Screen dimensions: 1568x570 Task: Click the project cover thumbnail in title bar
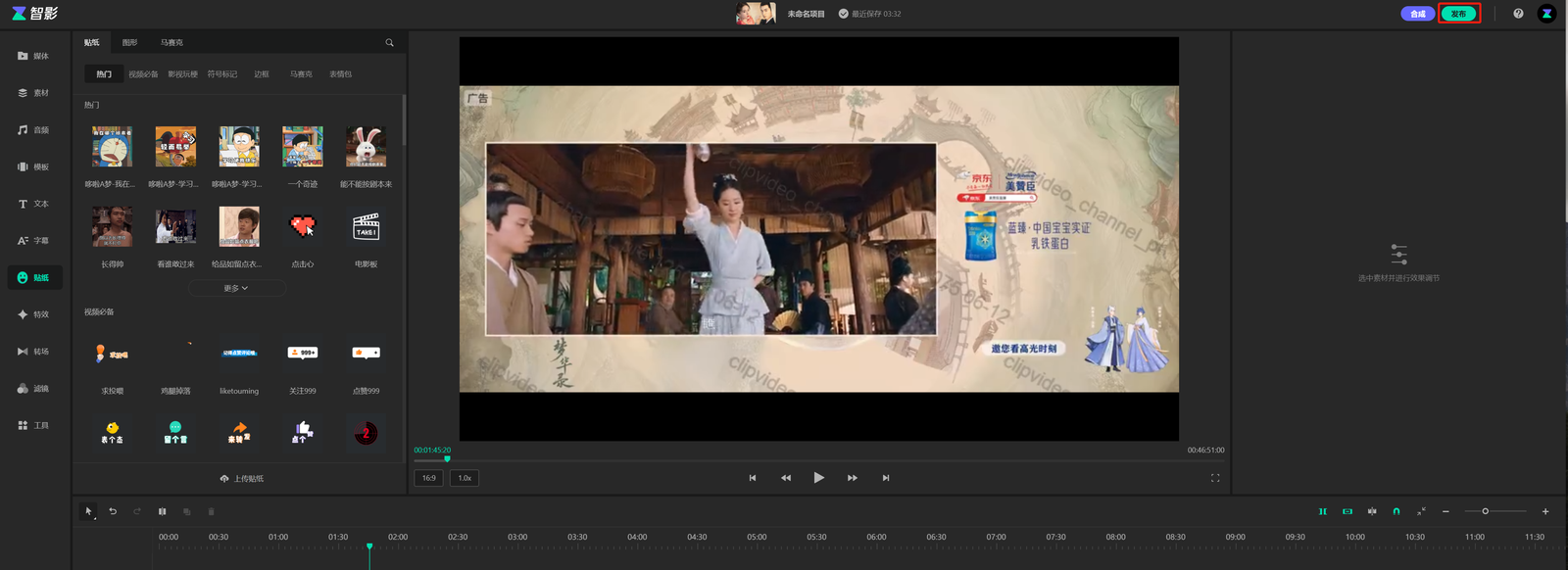coord(756,14)
